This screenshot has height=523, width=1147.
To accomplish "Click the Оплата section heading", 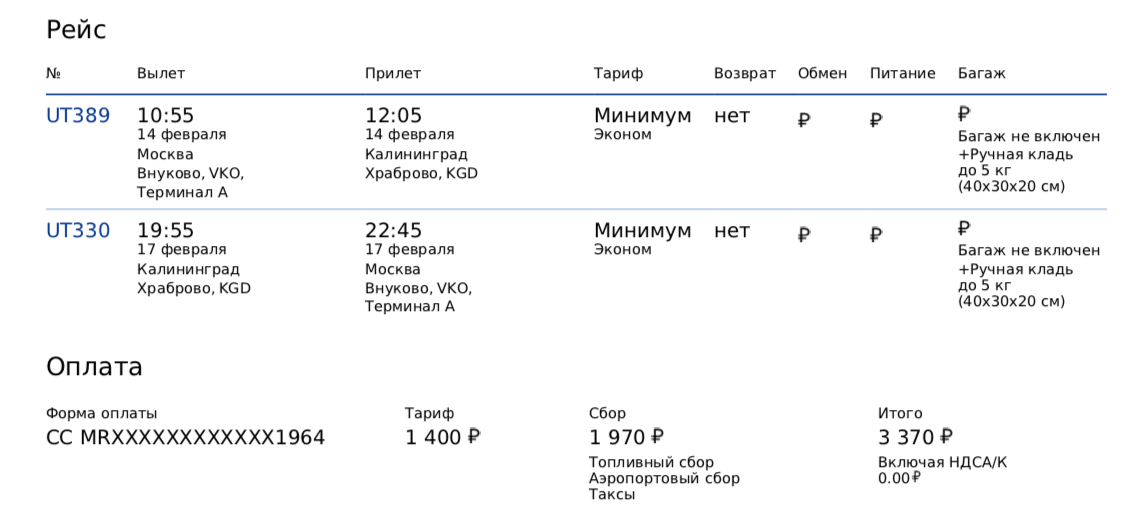I will (x=94, y=367).
